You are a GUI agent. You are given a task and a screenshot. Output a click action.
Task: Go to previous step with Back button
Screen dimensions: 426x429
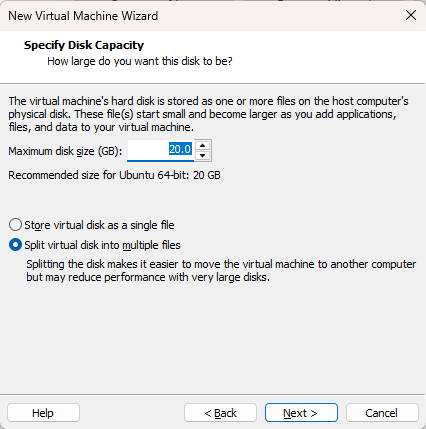point(220,413)
